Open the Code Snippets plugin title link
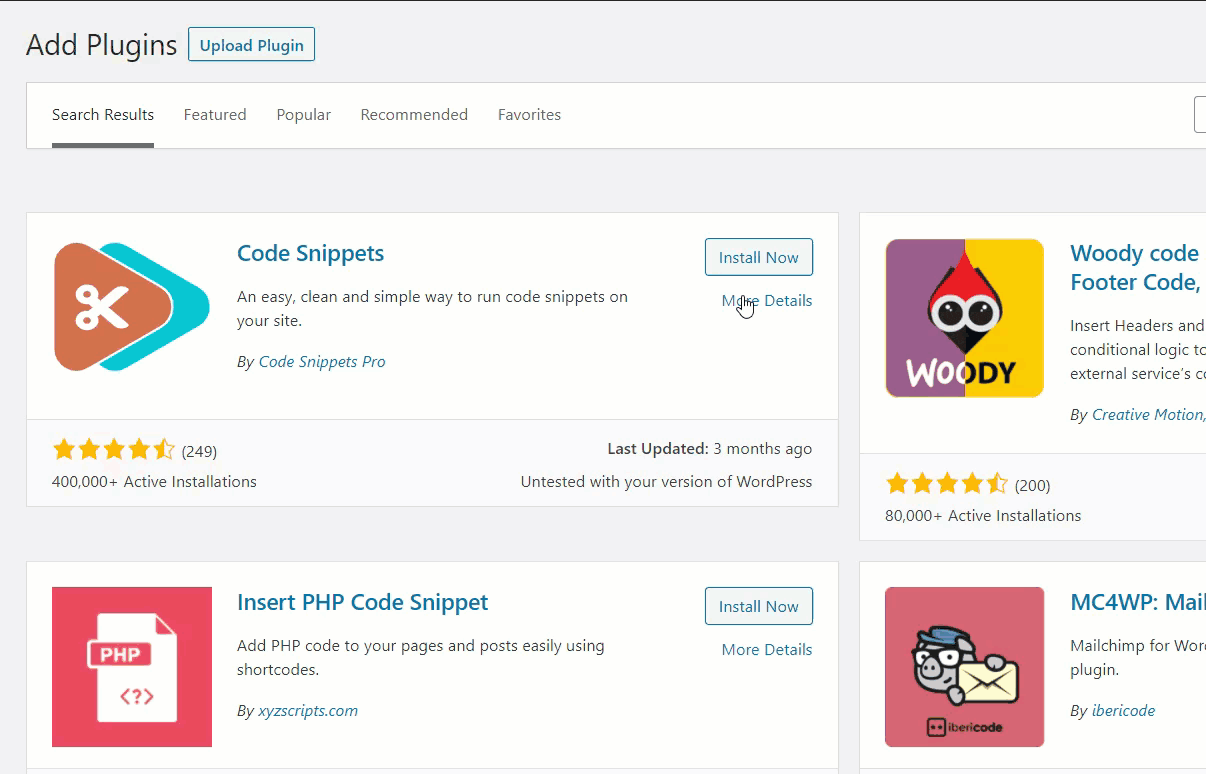 [310, 253]
